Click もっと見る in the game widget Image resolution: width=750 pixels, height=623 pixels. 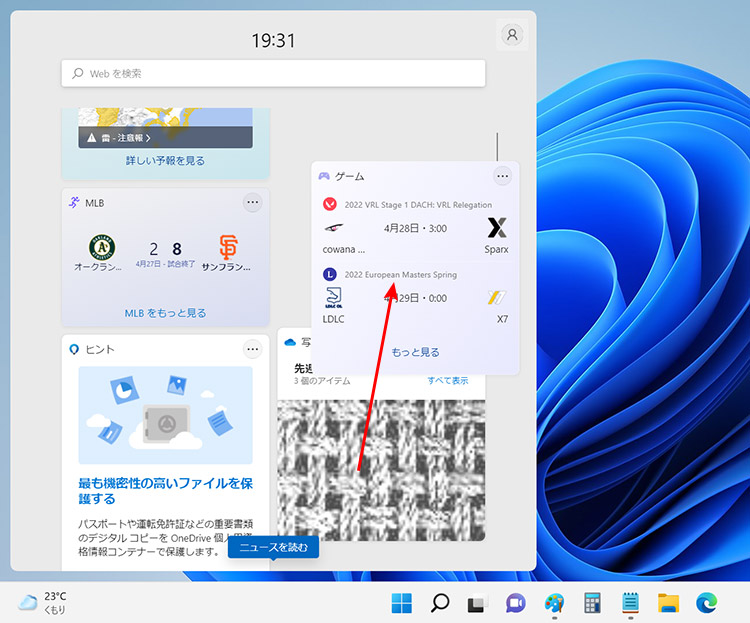(415, 352)
